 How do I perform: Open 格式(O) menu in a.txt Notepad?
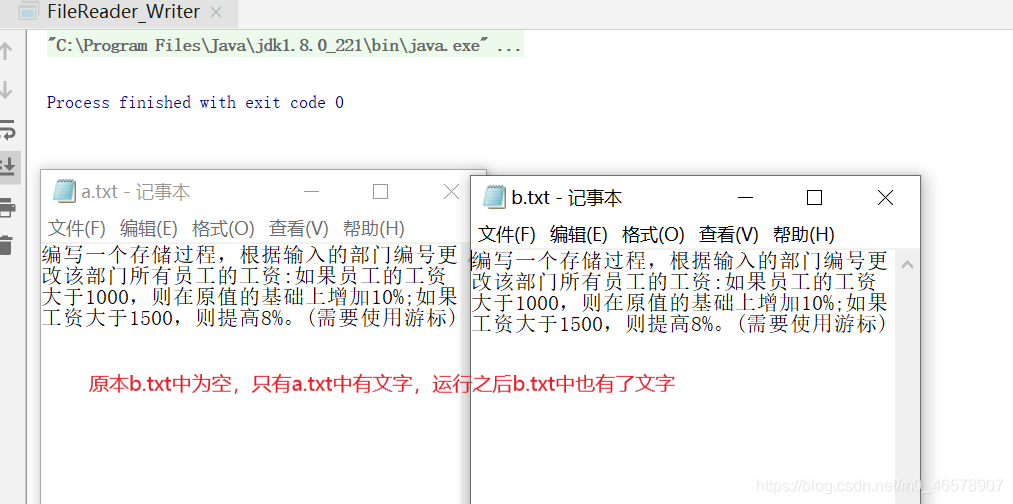tap(223, 229)
